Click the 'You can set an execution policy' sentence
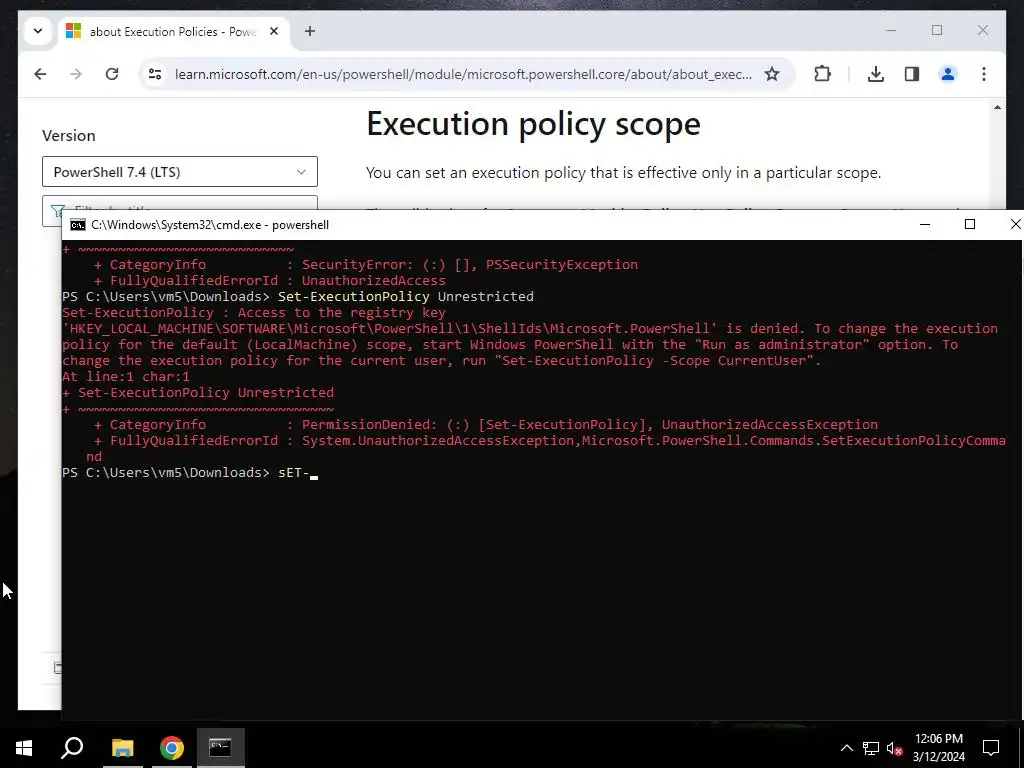Viewport: 1024px width, 768px height. 623,172
